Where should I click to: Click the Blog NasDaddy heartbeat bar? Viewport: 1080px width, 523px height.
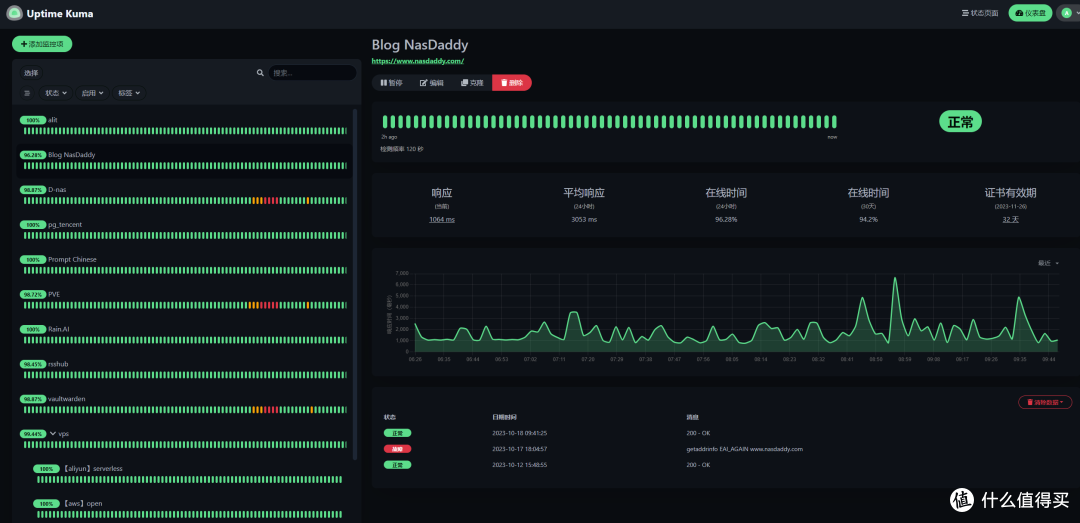610,122
